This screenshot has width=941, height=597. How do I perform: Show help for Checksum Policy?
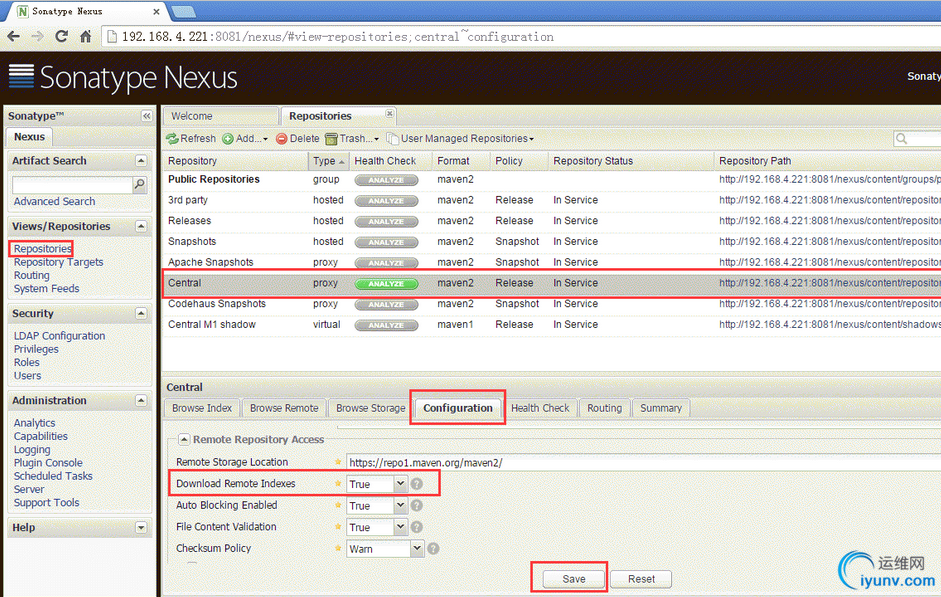433,548
